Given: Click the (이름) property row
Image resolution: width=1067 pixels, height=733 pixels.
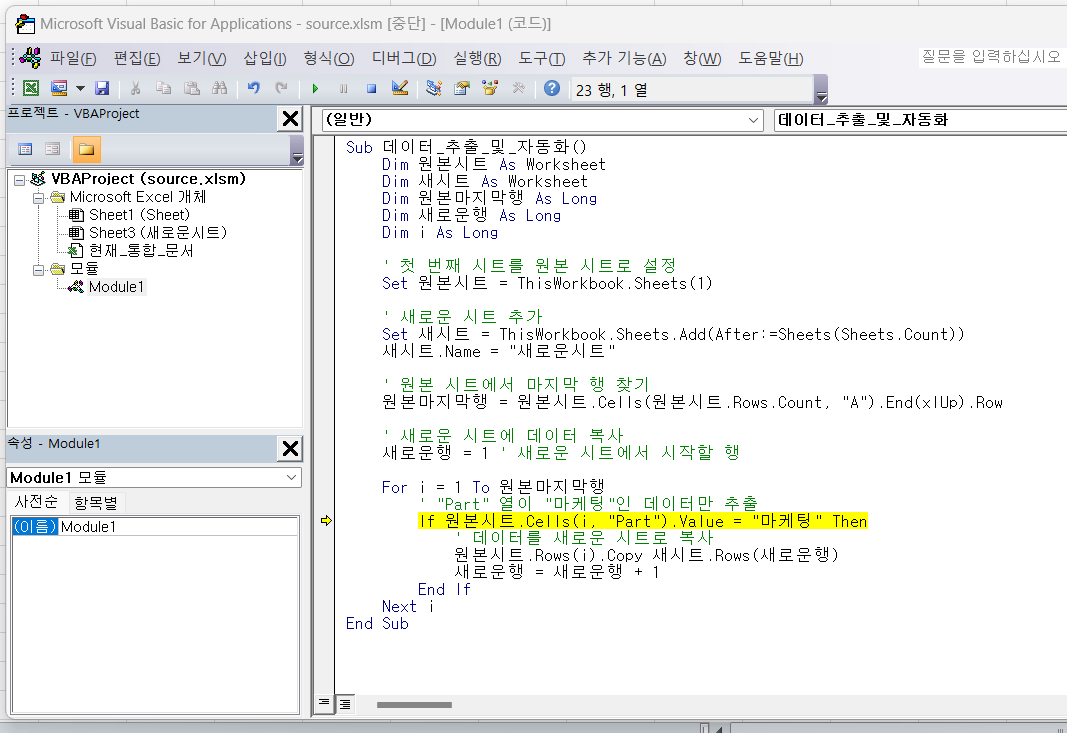Looking at the screenshot, I should point(154,526).
